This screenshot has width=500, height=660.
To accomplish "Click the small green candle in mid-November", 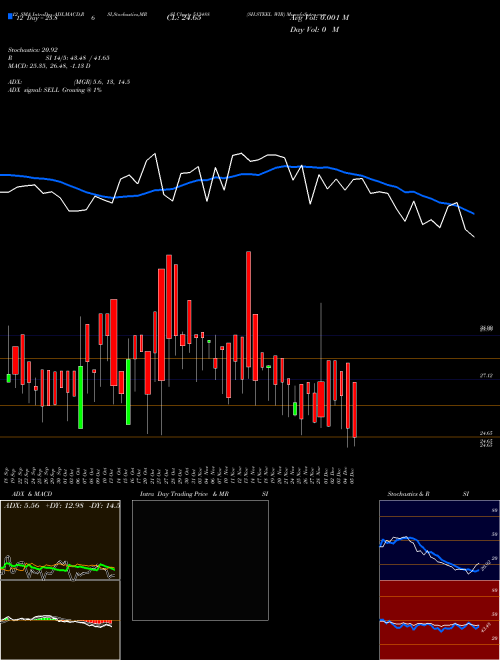I will click(269, 367).
